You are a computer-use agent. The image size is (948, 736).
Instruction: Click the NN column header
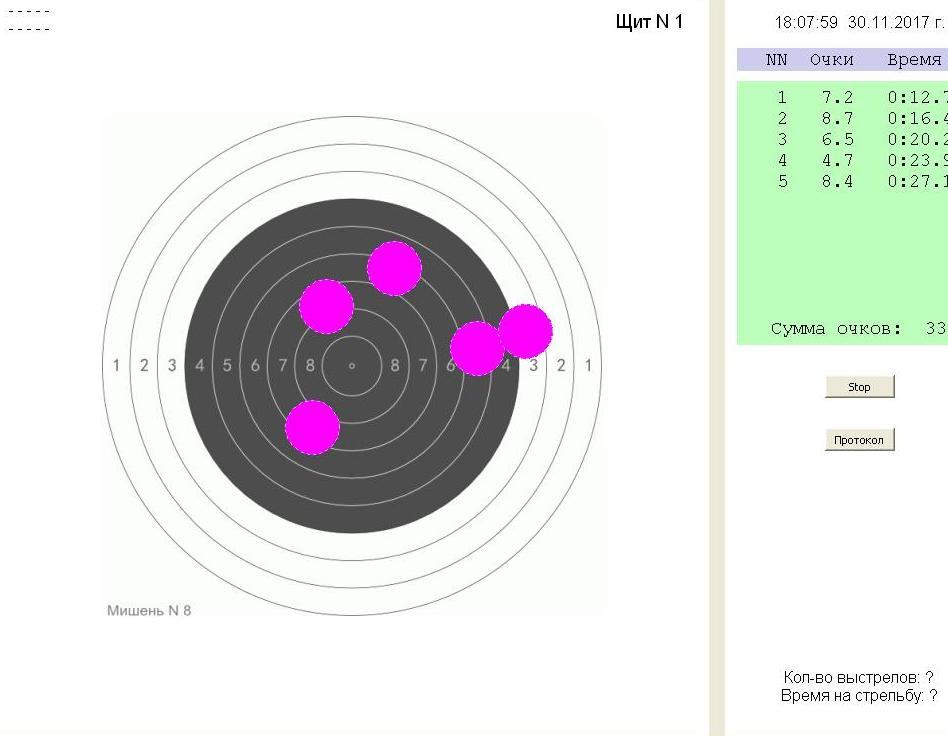[x=777, y=60]
